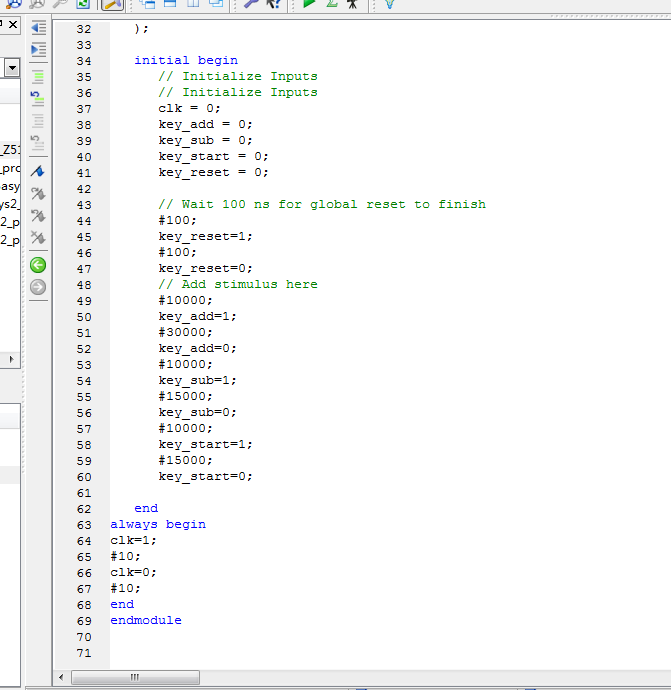Image resolution: width=671 pixels, height=690 pixels.
Task: Open the dropdown arrow in the left panel
Action: click(x=12, y=68)
